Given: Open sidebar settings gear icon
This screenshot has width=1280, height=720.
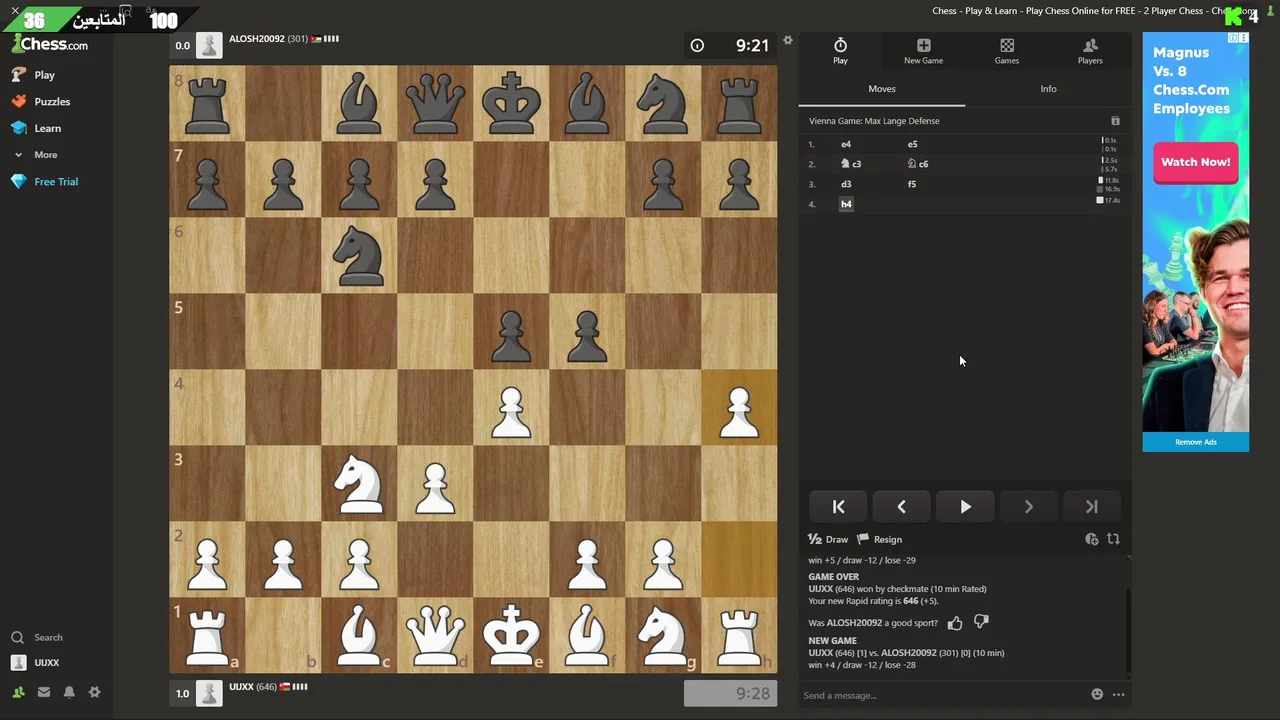Looking at the screenshot, I should (94, 692).
